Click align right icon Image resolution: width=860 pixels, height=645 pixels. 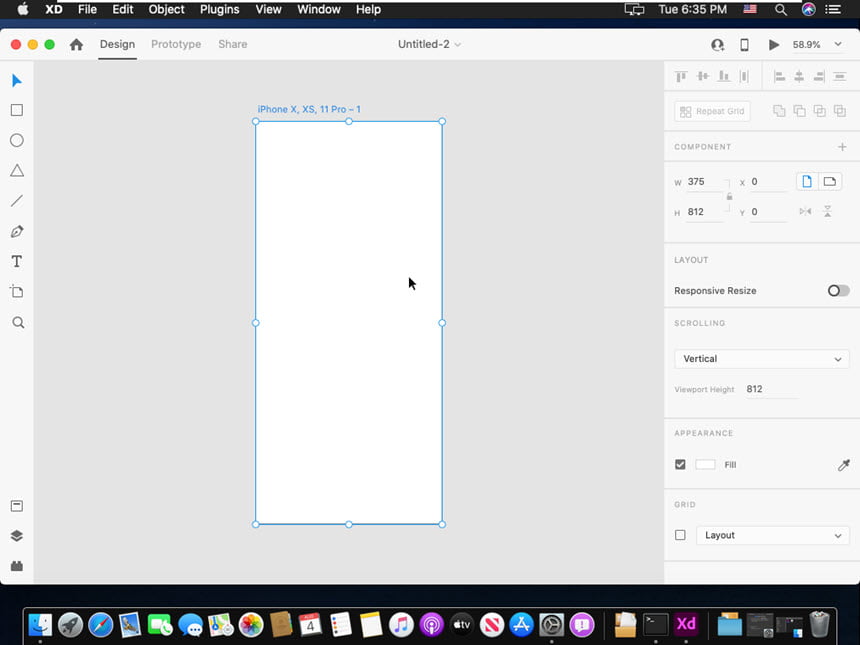(819, 76)
